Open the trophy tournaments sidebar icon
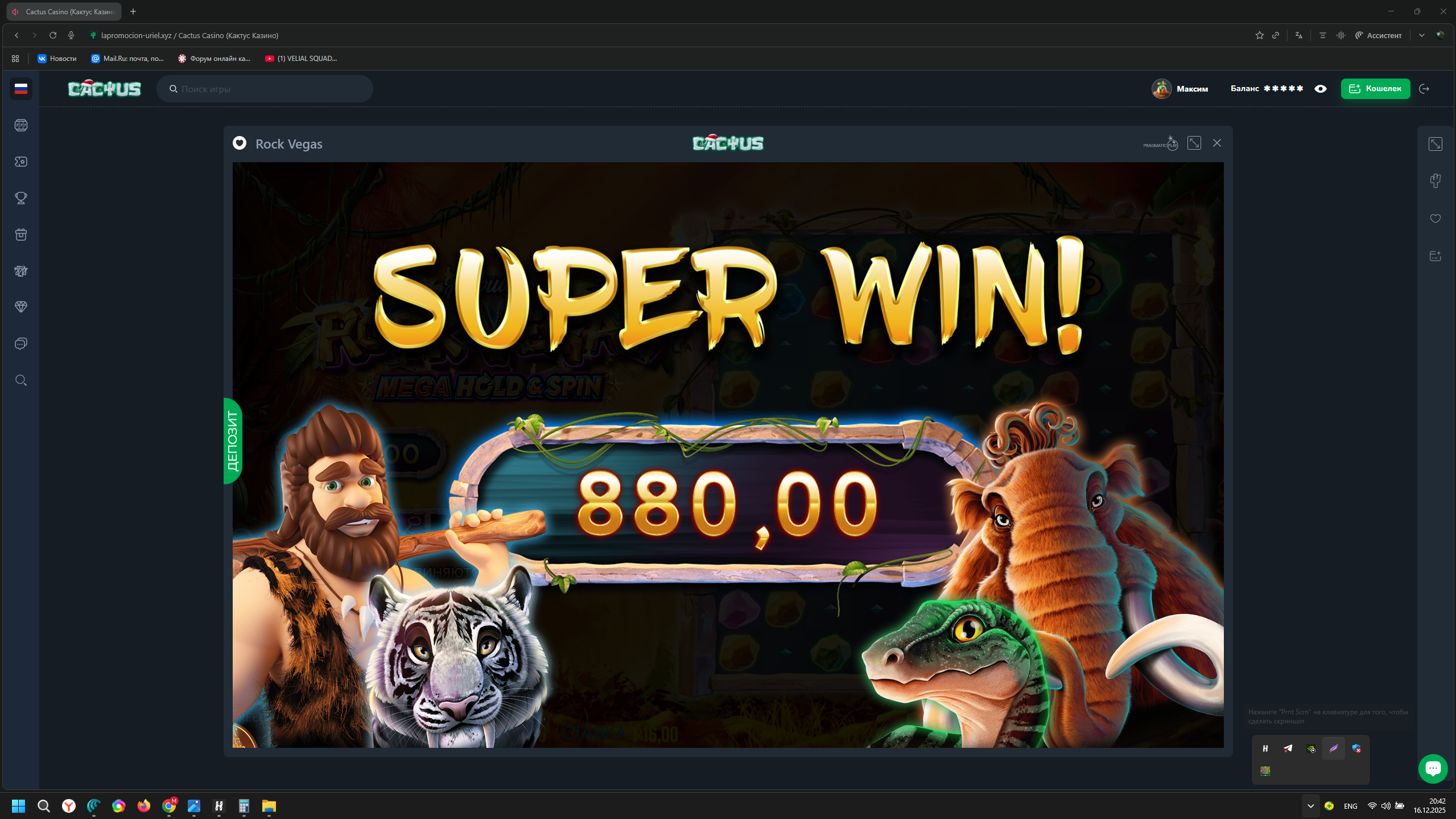 click(21, 198)
